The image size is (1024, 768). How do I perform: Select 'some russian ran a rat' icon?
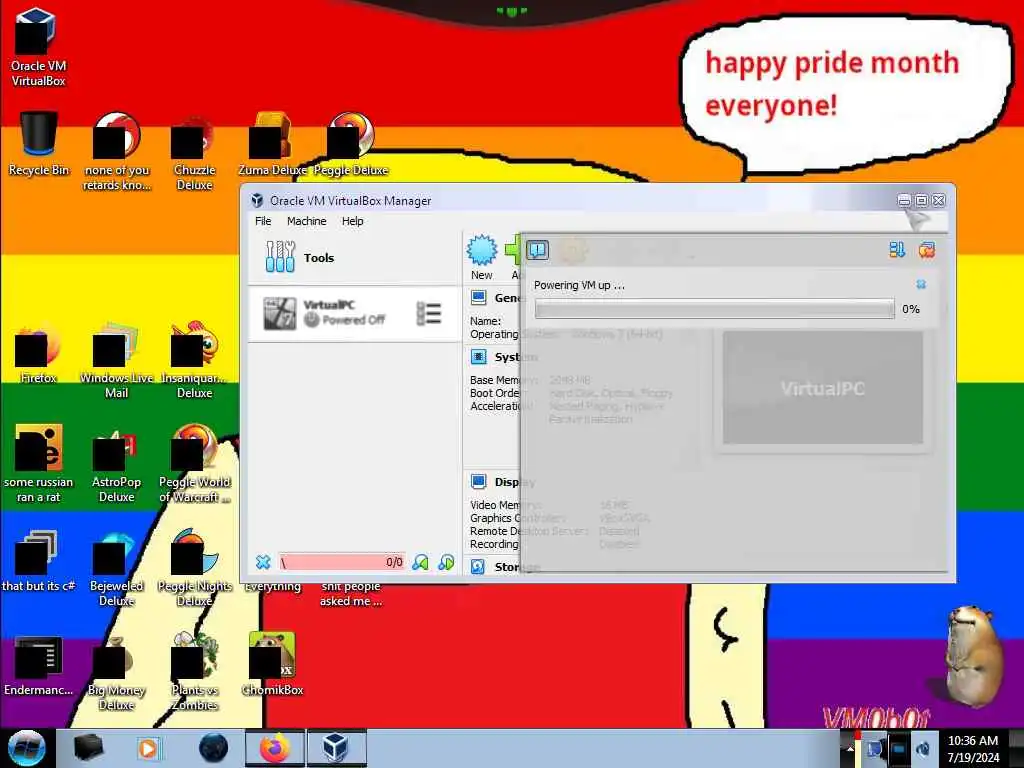coord(38,465)
